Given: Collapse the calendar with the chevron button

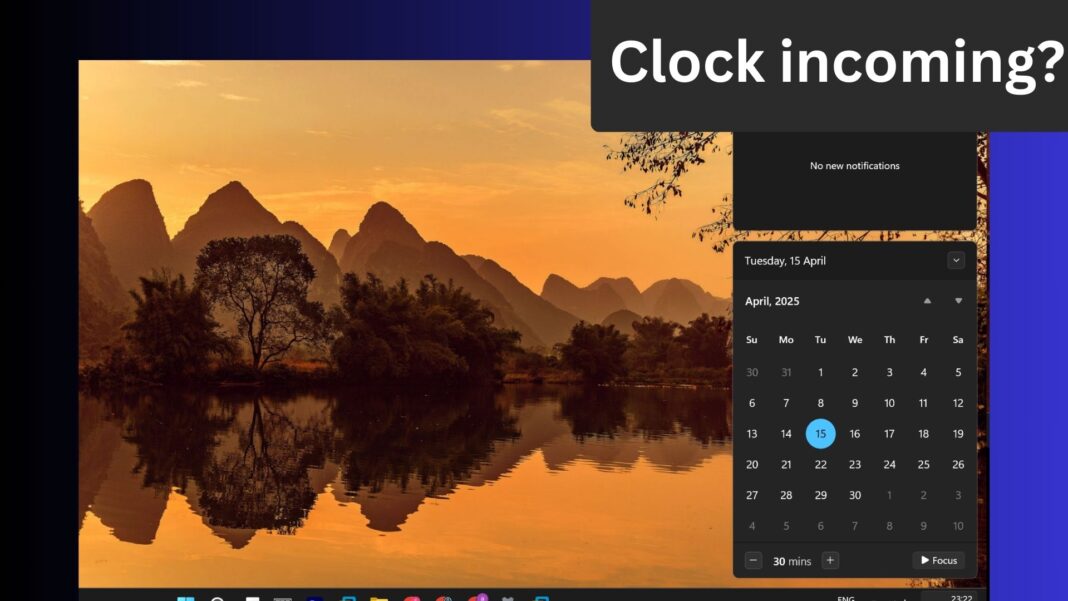Looking at the screenshot, I should [956, 260].
